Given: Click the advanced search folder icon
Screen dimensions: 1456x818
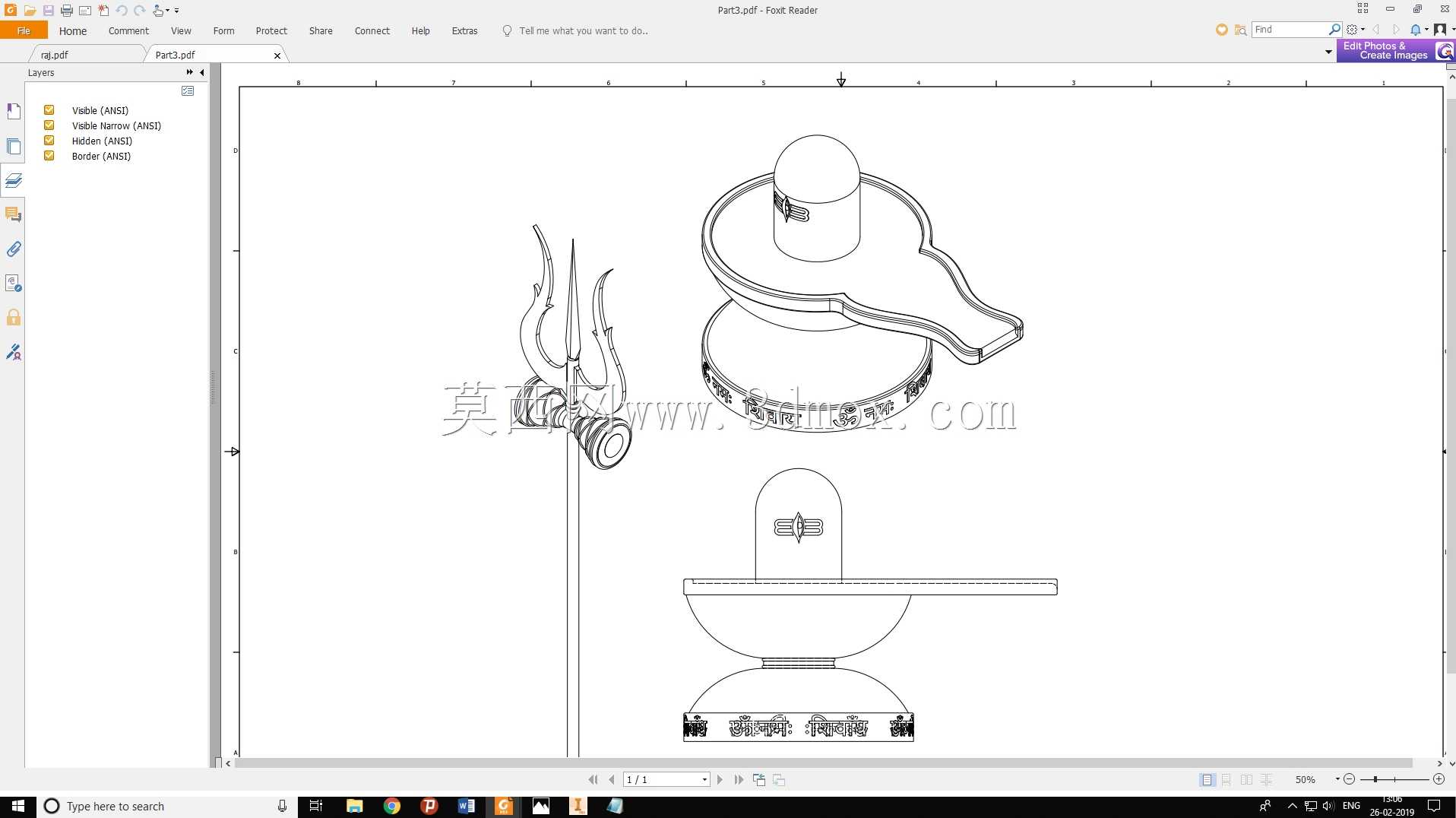Looking at the screenshot, I should 1240,30.
